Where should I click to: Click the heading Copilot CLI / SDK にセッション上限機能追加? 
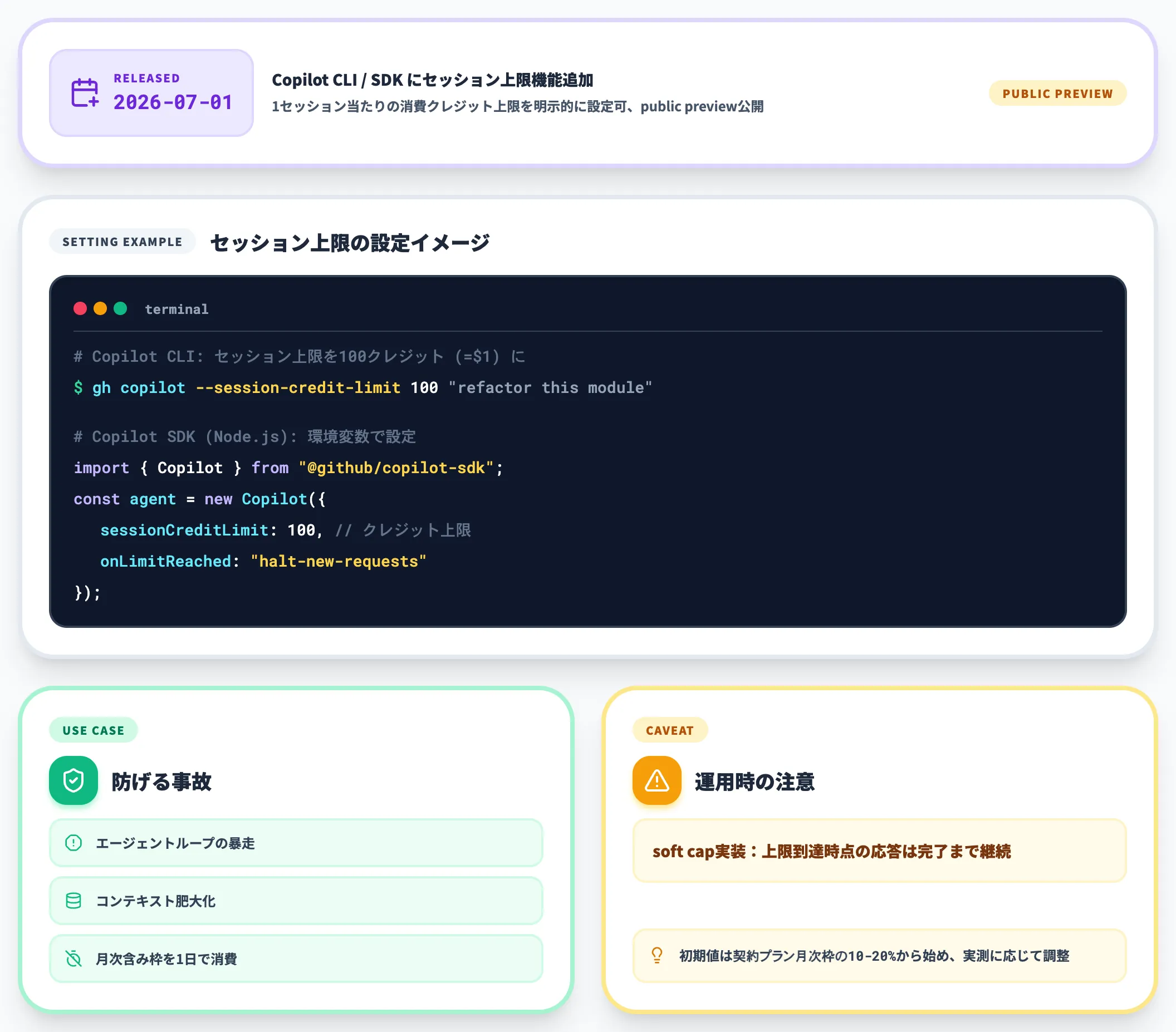coord(433,80)
